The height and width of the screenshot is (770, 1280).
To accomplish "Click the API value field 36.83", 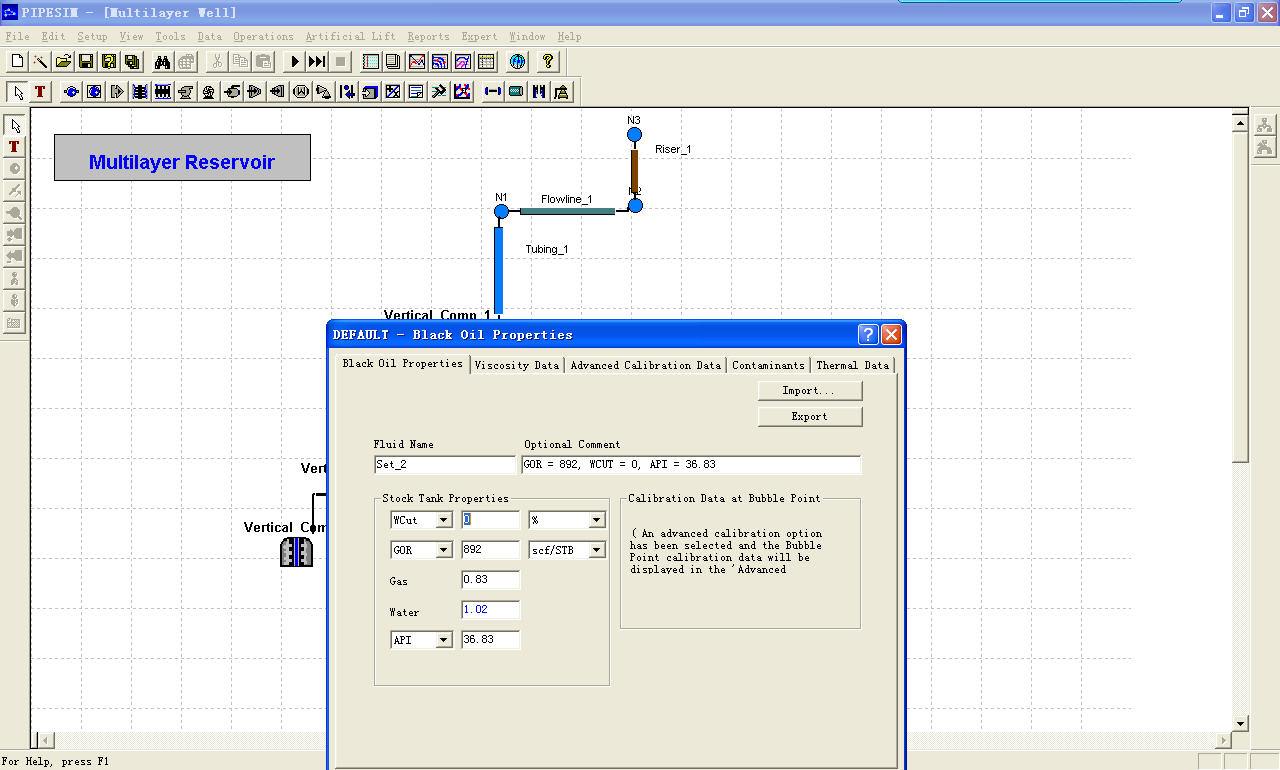I will click(x=491, y=640).
